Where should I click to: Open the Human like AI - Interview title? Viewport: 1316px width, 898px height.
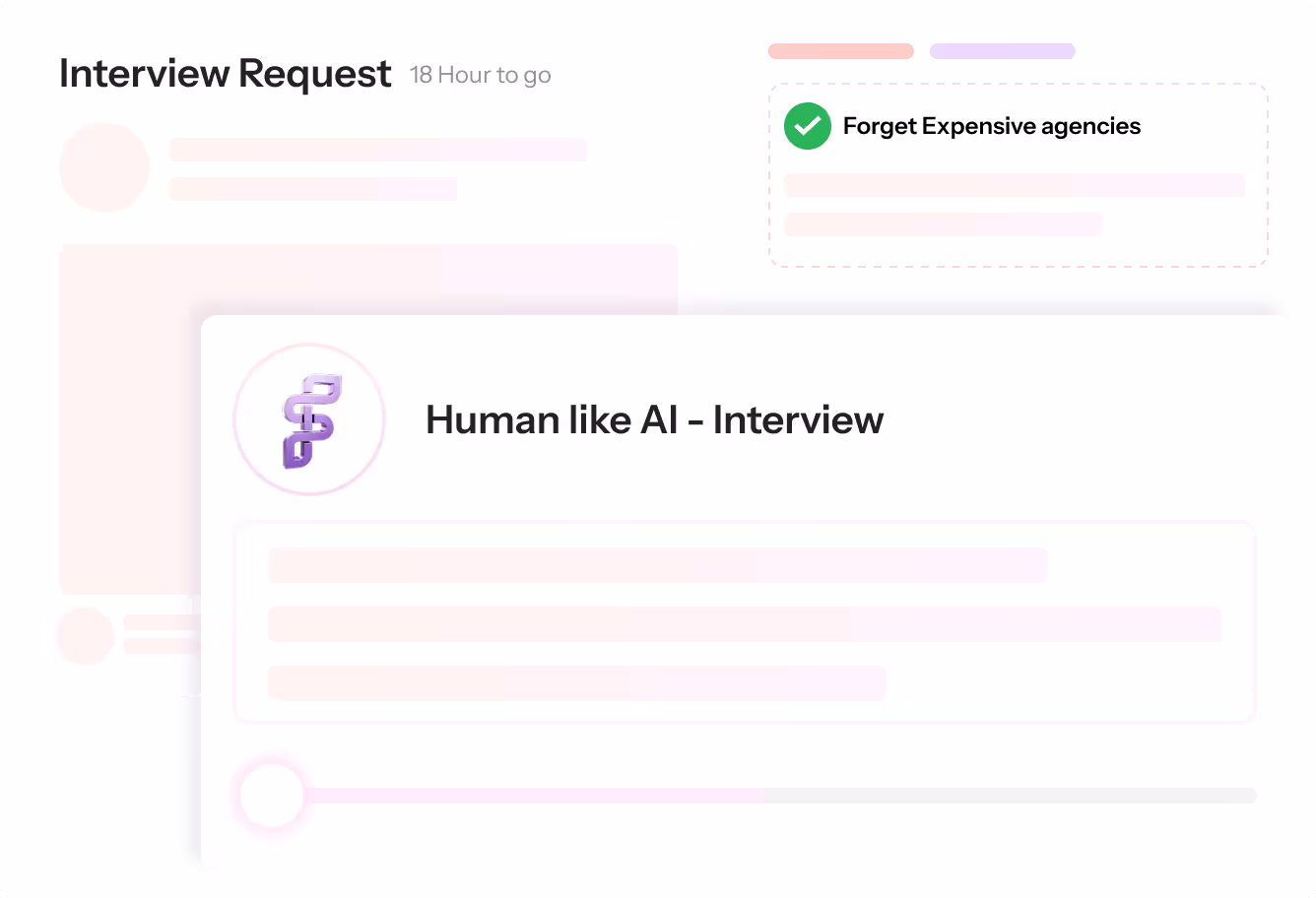[x=655, y=420]
